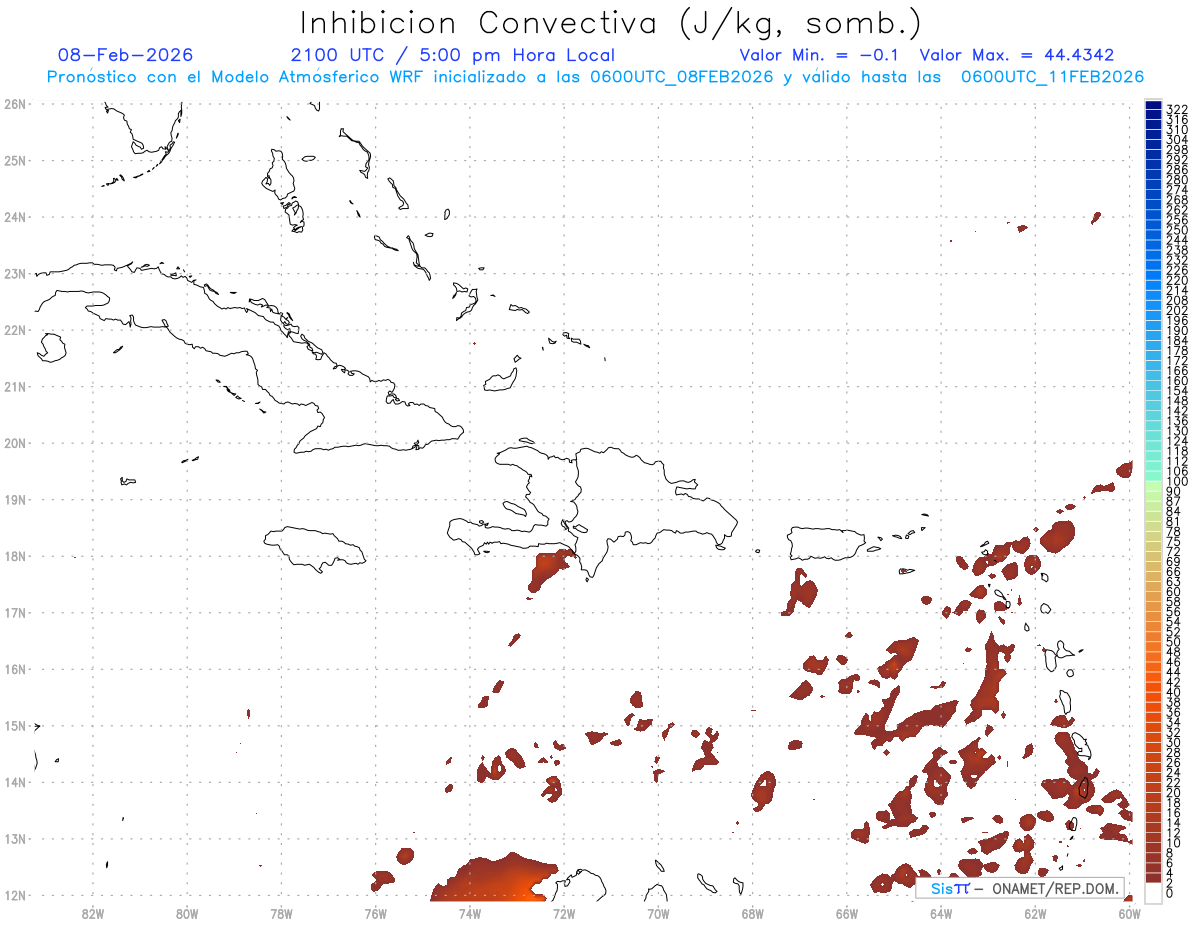
Task: Click the "19N" latitude label
Action: click(x=15, y=499)
